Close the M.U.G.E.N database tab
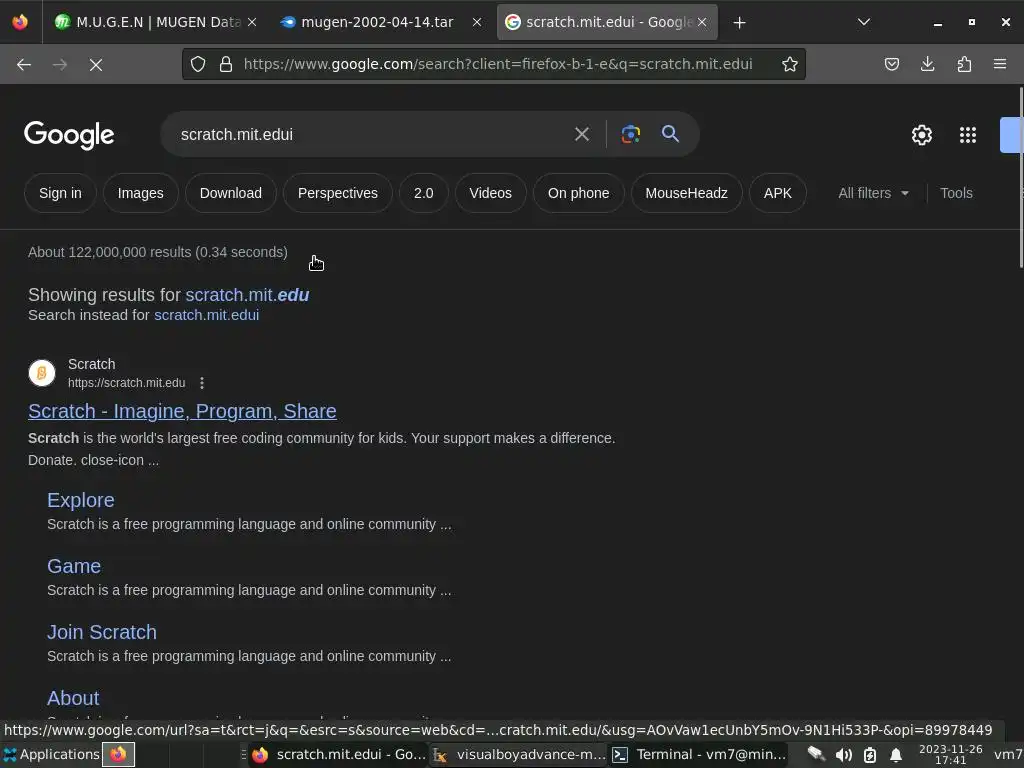Screen dimensions: 1024x768 (x=252, y=22)
